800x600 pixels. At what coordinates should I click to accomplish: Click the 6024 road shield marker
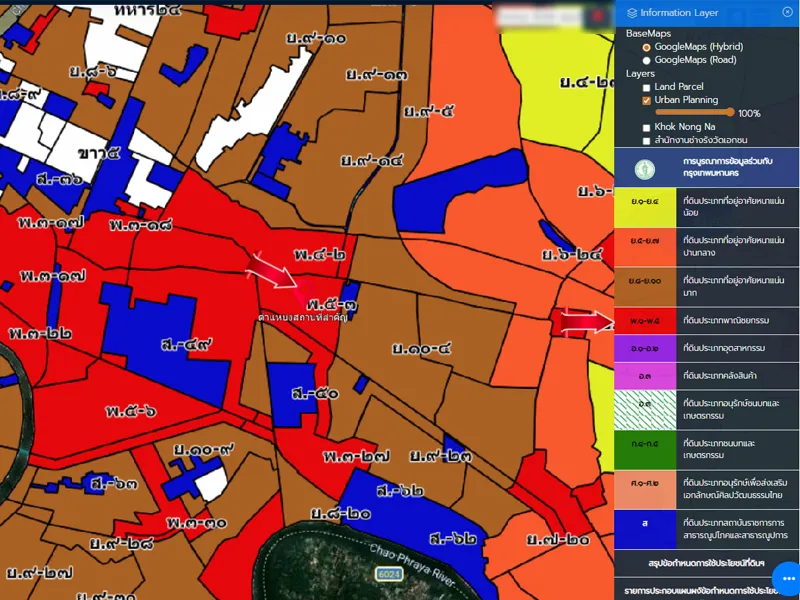coord(390,574)
